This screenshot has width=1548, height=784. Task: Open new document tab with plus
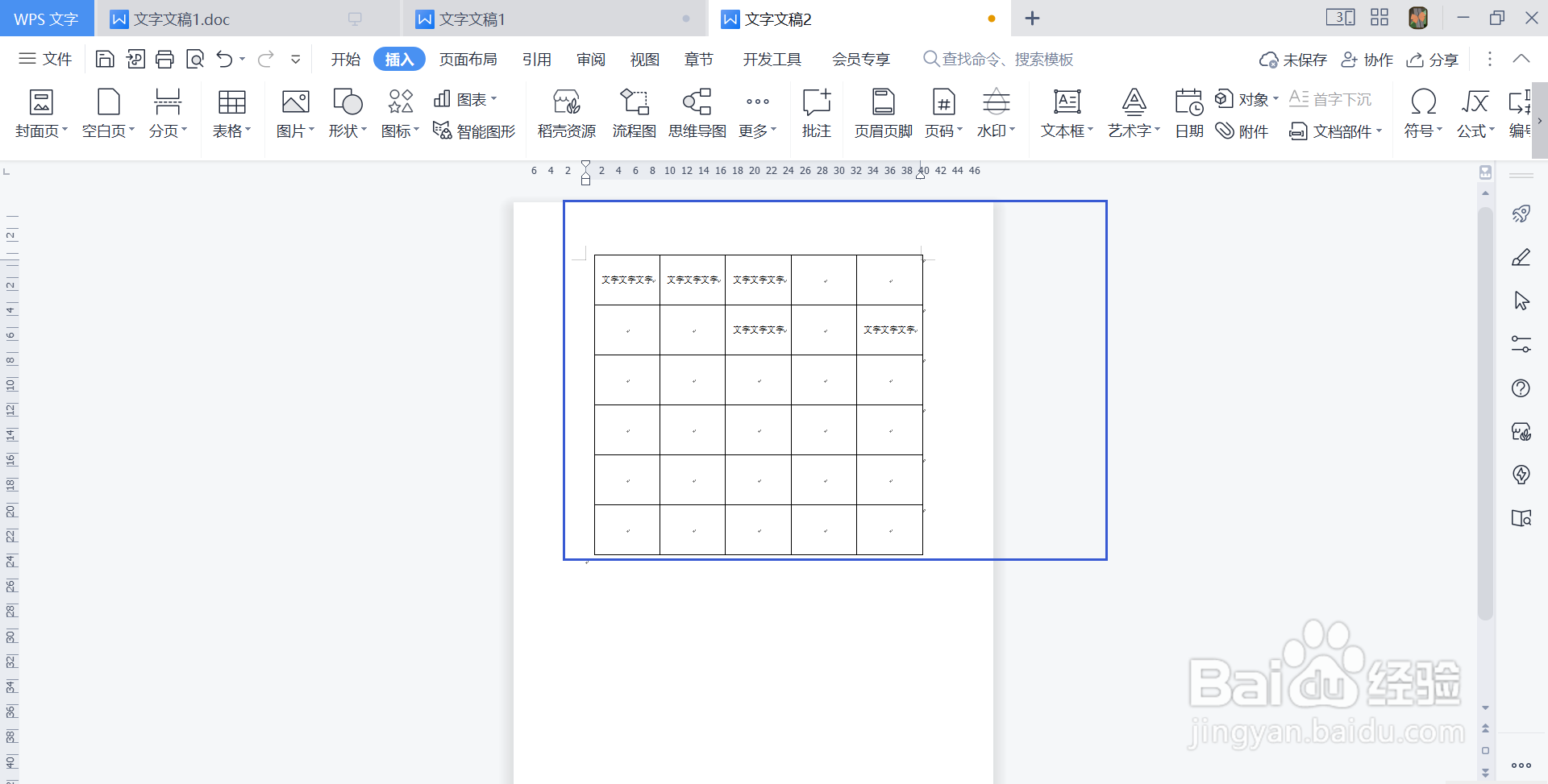[1032, 18]
